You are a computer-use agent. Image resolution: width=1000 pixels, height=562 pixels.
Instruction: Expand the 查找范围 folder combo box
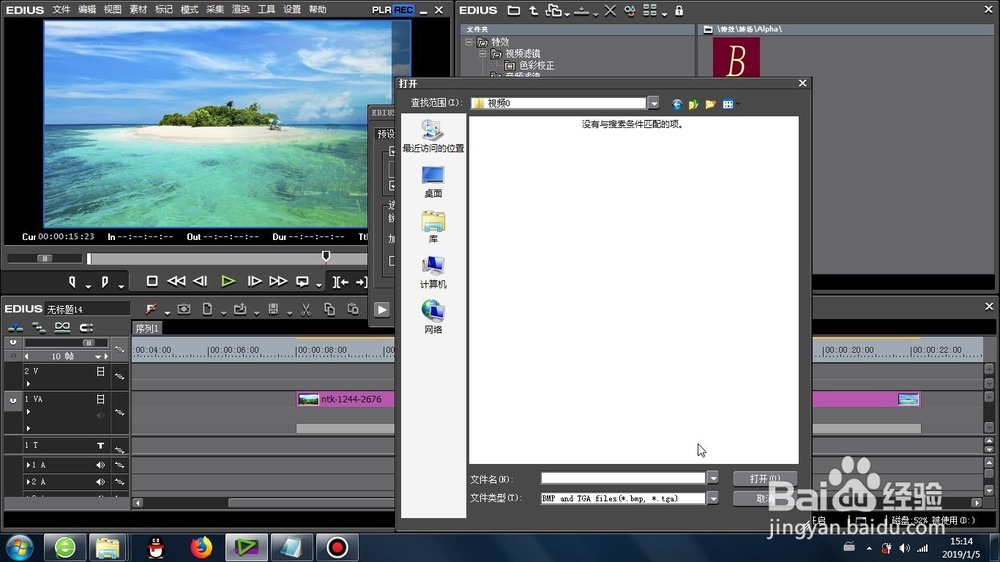coord(653,103)
